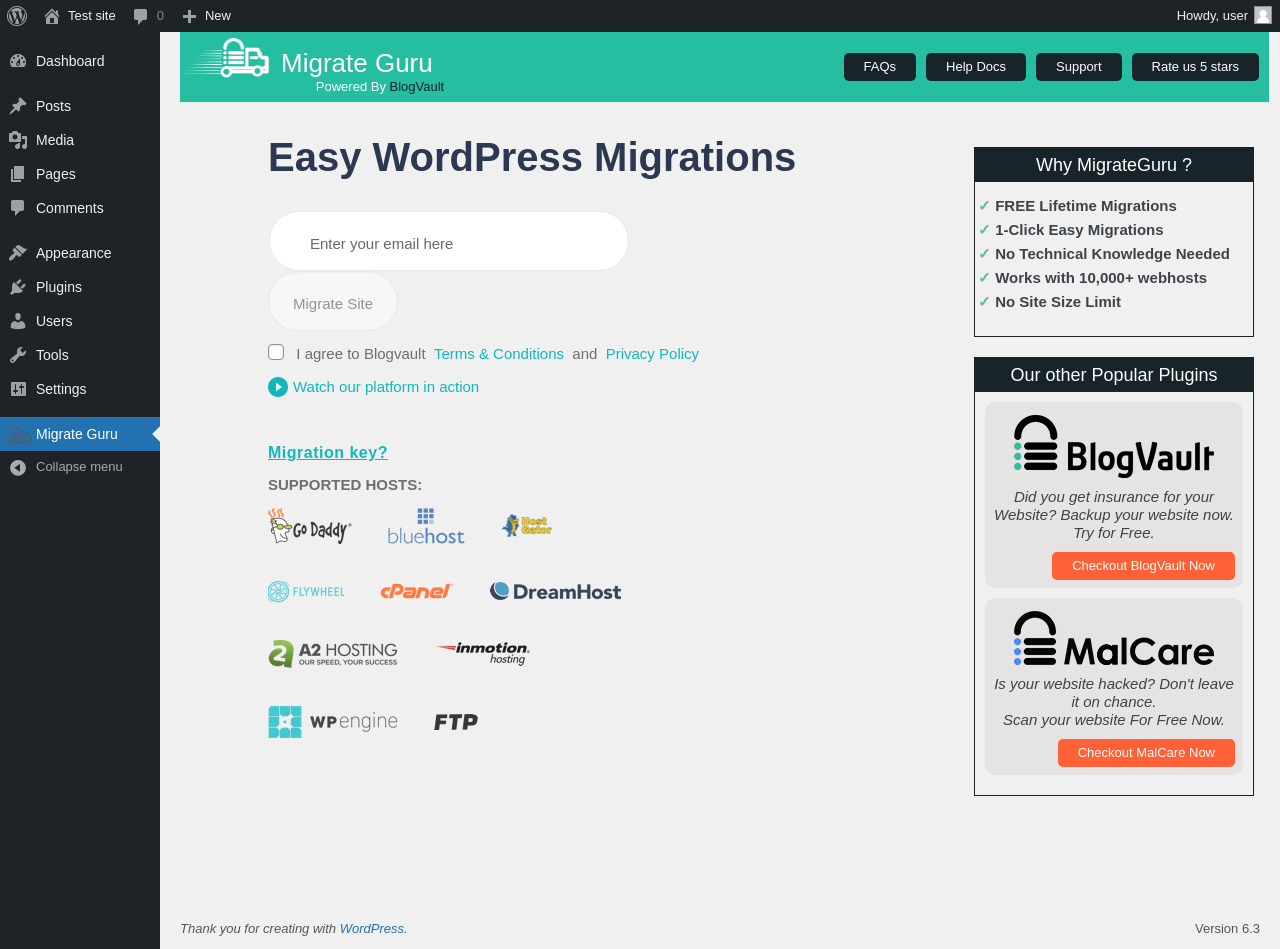The image size is (1280, 949).
Task: Click the Migrate Guru truck sidebar icon
Action: (18, 434)
